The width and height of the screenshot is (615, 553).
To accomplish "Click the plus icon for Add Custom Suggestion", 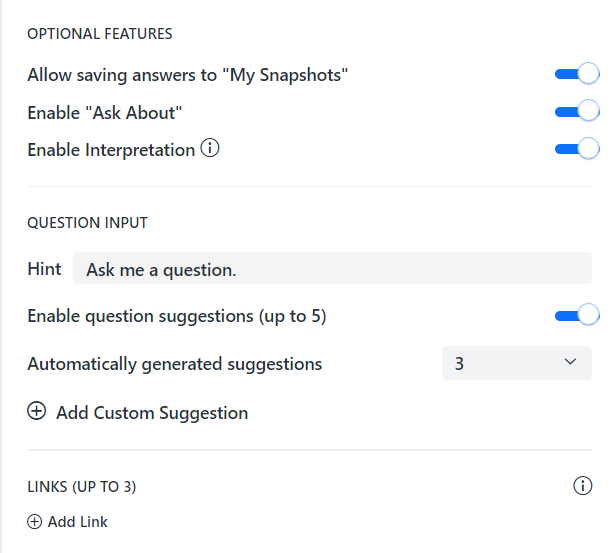I will tap(37, 412).
